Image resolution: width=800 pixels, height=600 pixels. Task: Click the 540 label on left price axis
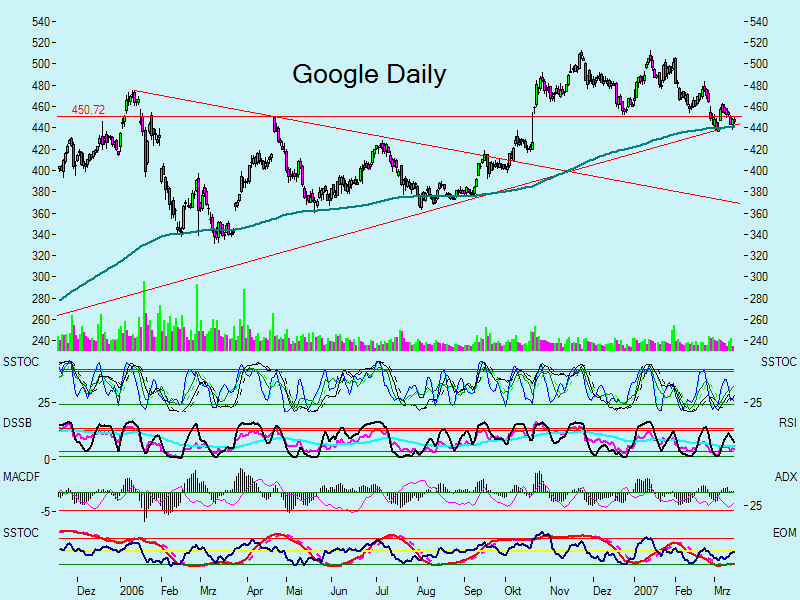(40, 21)
